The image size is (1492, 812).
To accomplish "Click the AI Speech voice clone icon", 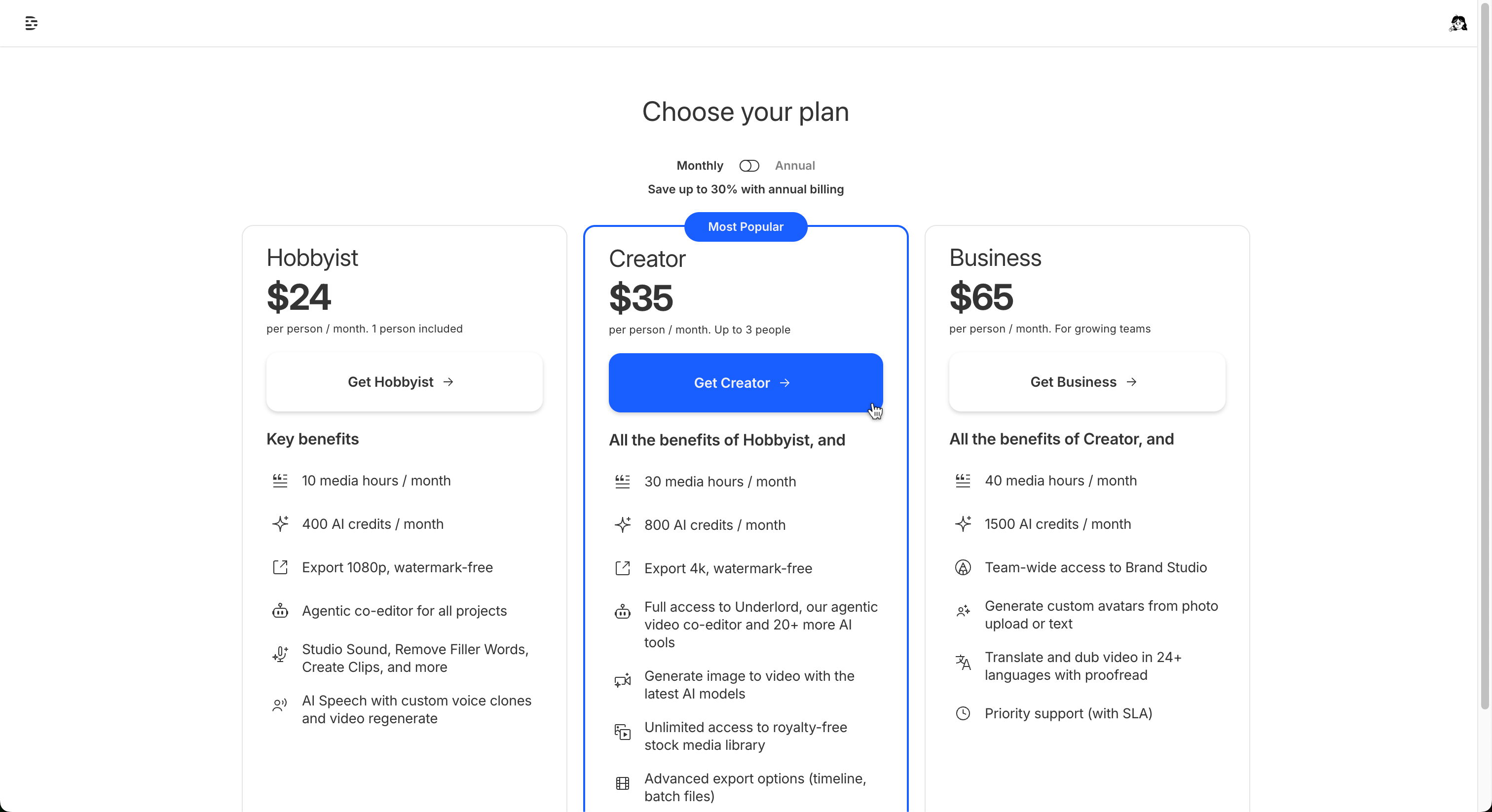I will [280, 706].
